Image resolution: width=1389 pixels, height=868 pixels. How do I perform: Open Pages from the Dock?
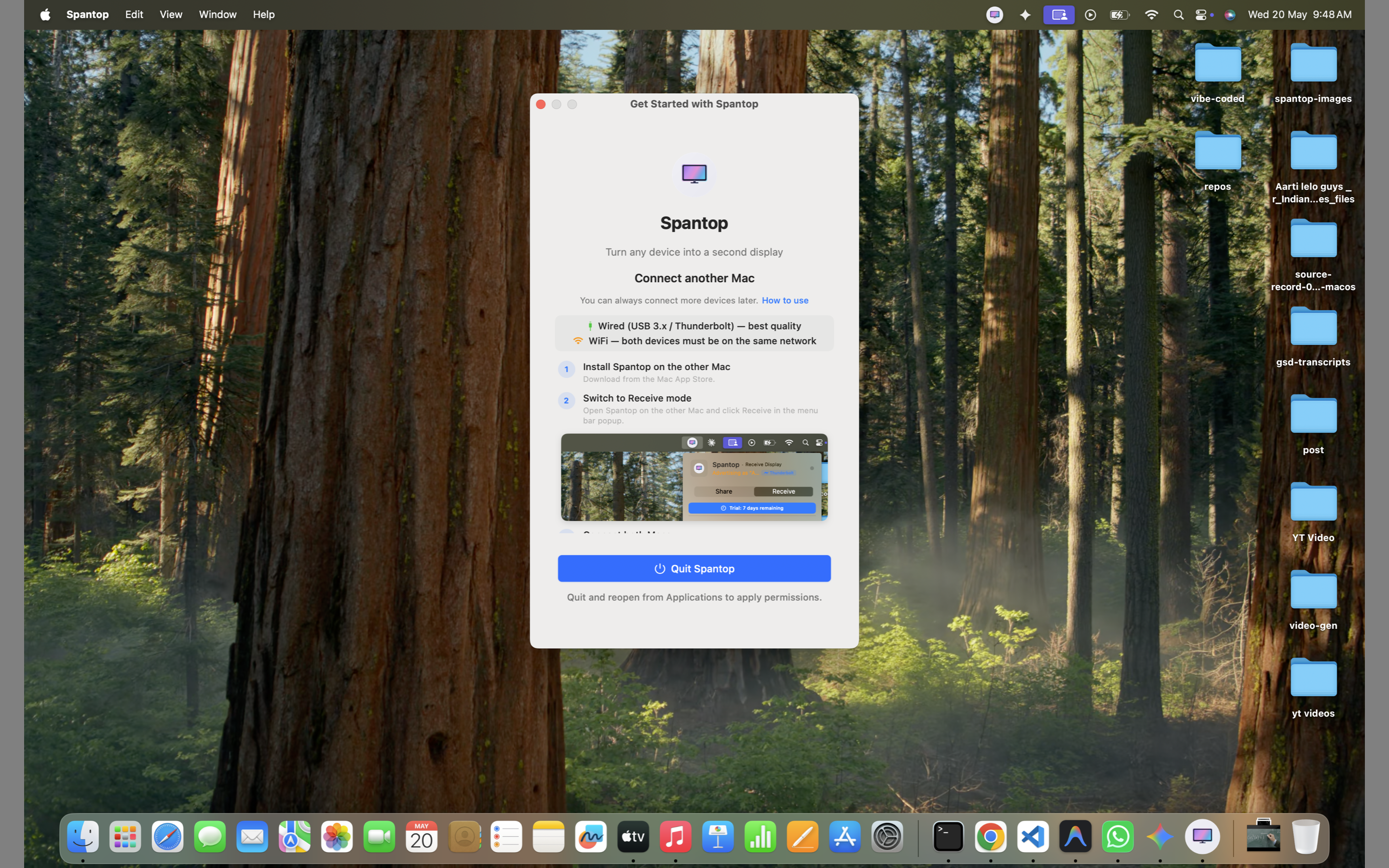pyautogui.click(x=803, y=837)
